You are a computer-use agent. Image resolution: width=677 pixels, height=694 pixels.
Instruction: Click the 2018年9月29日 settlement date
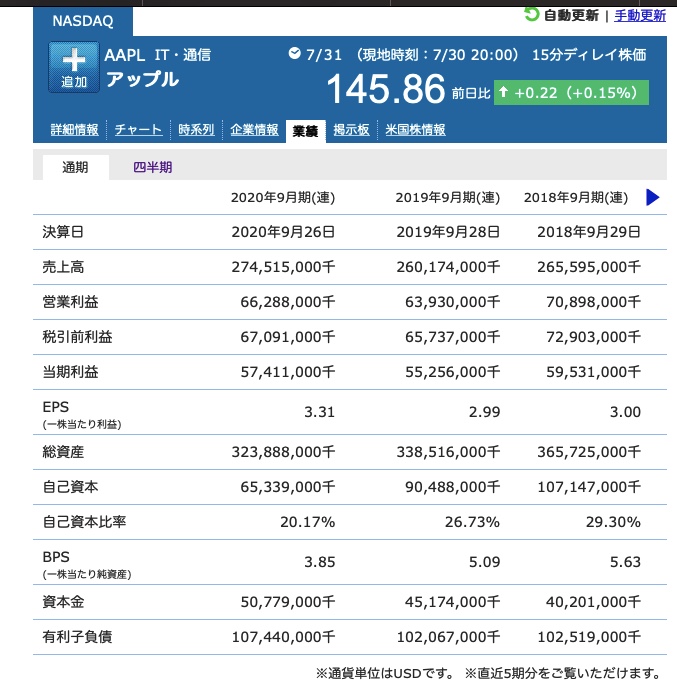(x=589, y=232)
